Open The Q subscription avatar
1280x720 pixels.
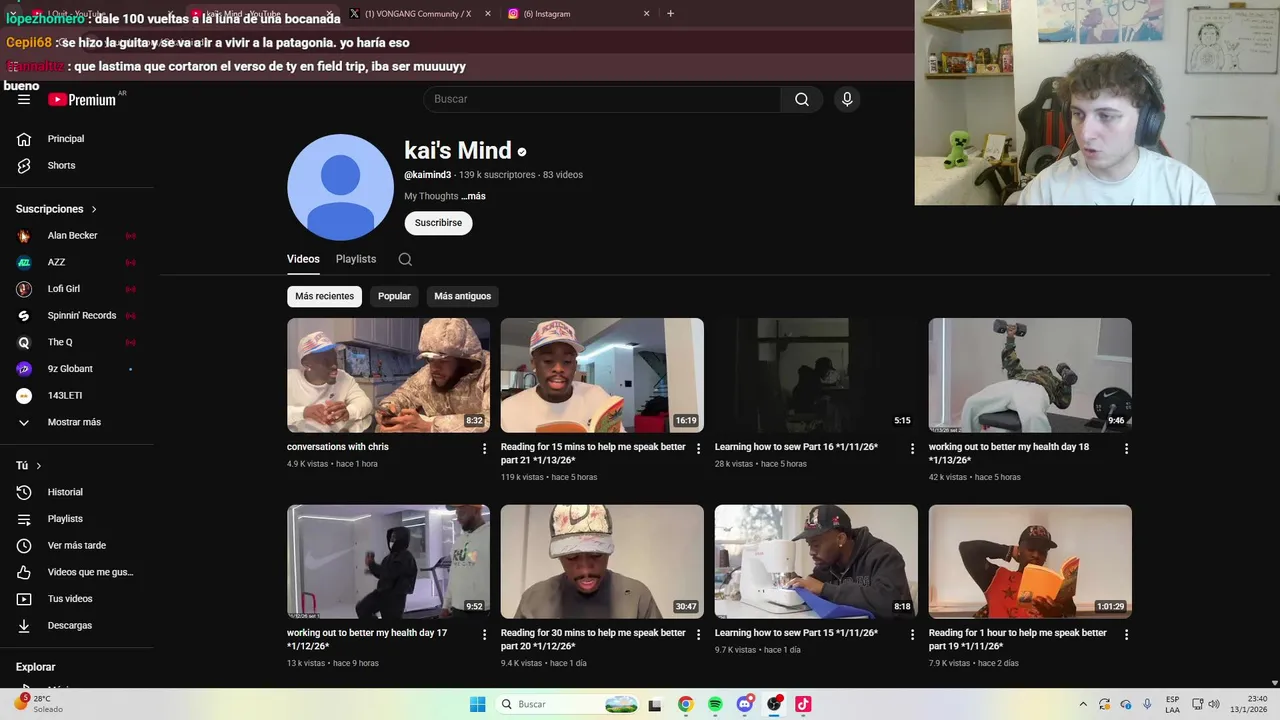point(24,342)
